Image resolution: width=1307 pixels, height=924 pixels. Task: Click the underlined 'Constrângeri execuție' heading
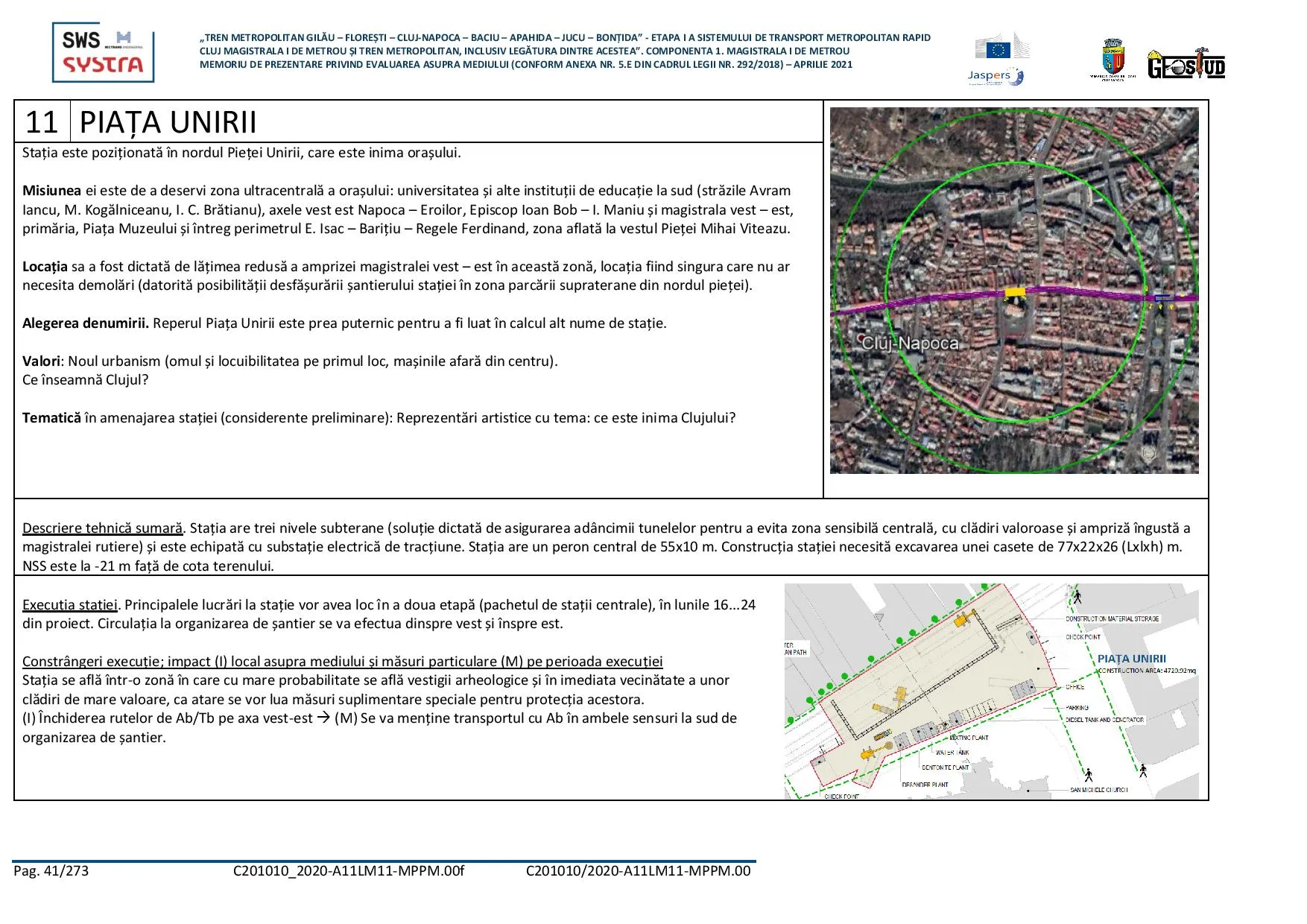(342, 662)
